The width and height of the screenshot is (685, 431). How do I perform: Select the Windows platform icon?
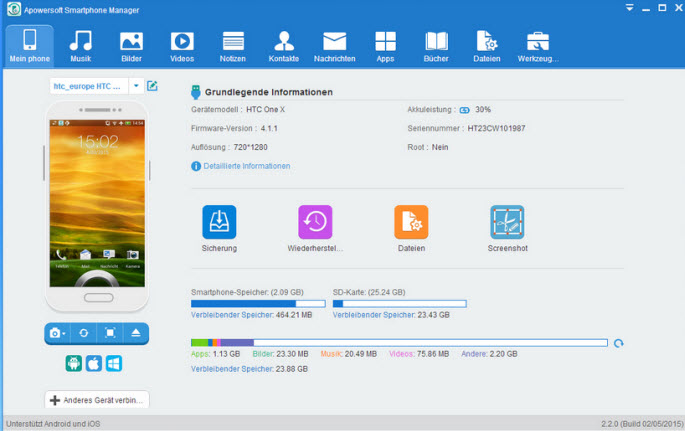pyautogui.click(x=114, y=363)
